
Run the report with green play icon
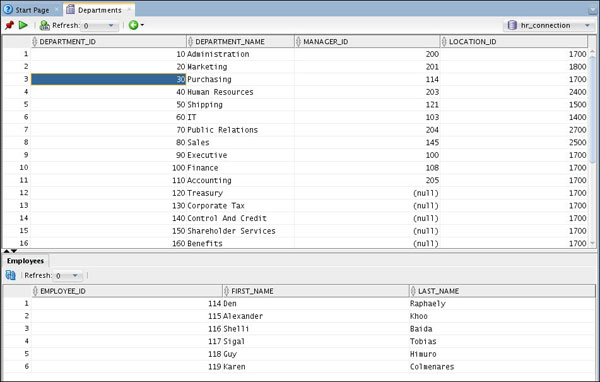(23, 25)
